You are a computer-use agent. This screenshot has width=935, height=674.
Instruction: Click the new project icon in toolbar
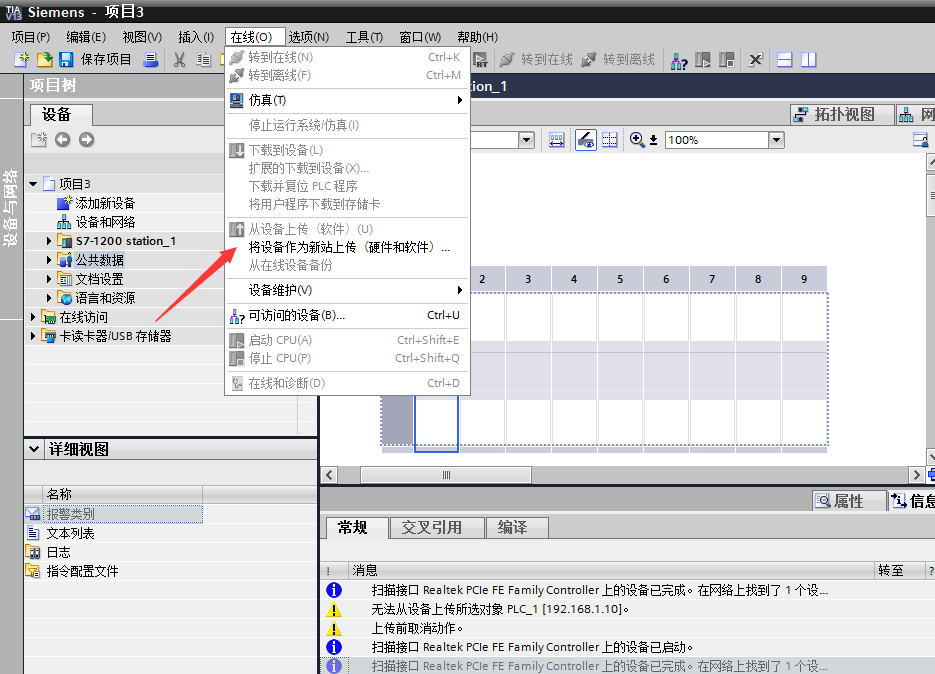[20, 60]
